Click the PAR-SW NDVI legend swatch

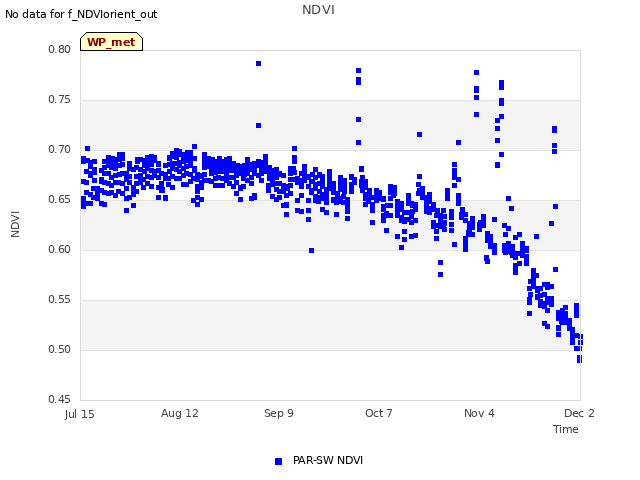[x=278, y=461]
